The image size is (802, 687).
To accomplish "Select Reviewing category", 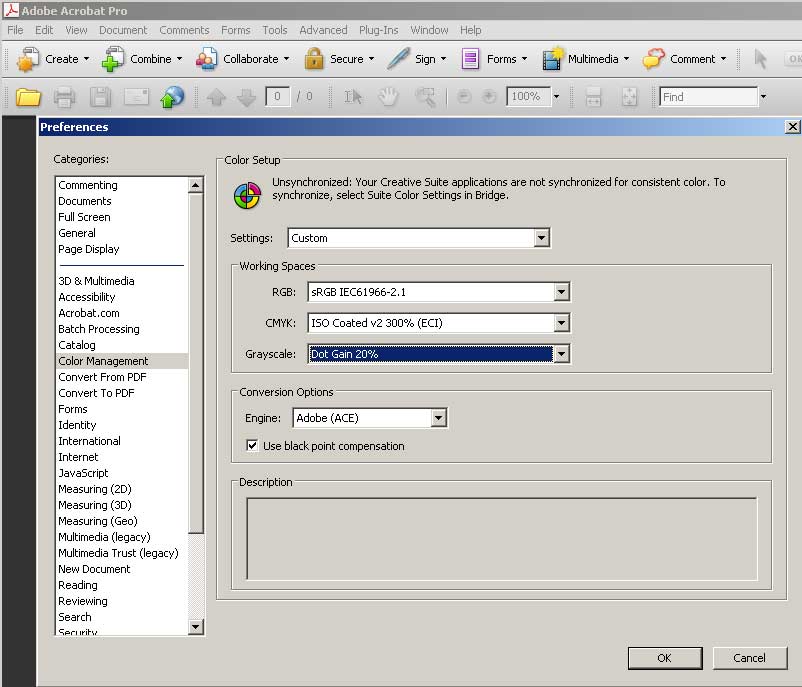I will (122, 601).
